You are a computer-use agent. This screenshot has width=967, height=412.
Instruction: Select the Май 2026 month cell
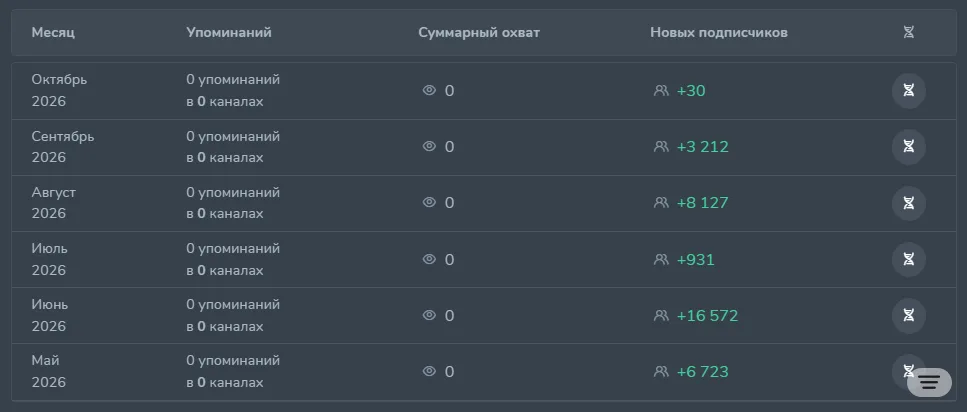click(x=49, y=371)
